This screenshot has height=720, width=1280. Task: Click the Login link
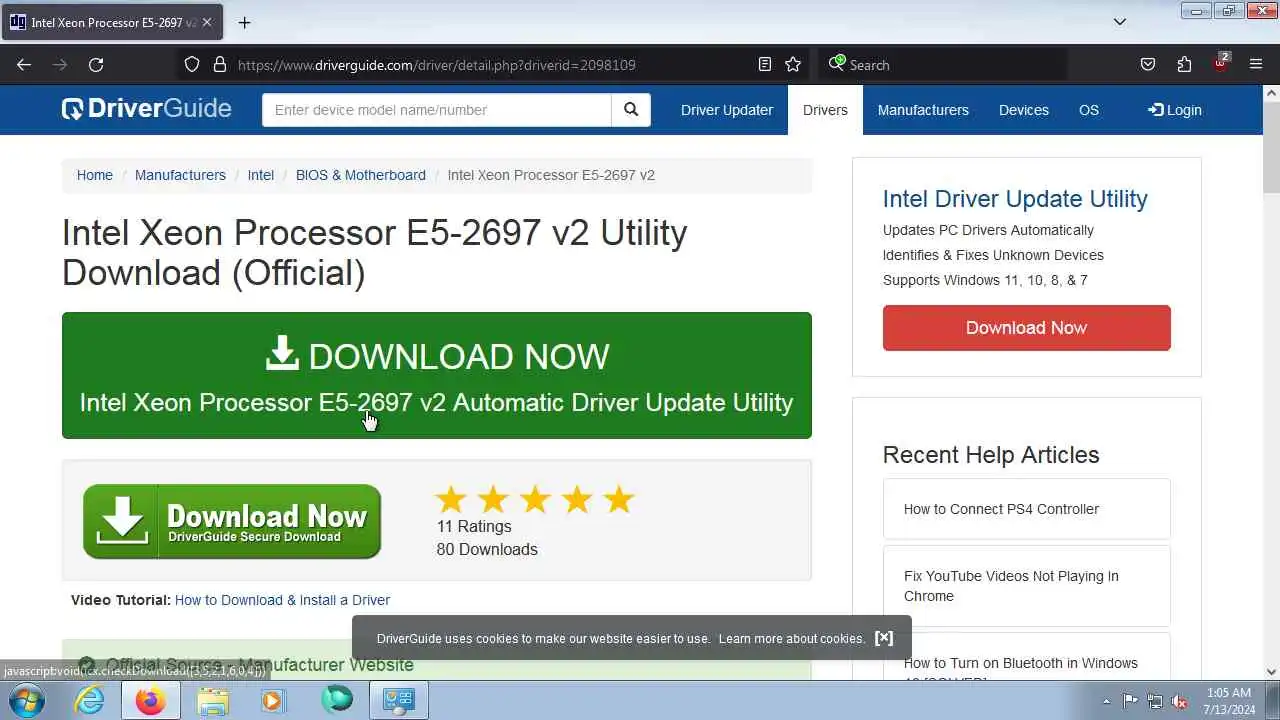coord(1175,110)
